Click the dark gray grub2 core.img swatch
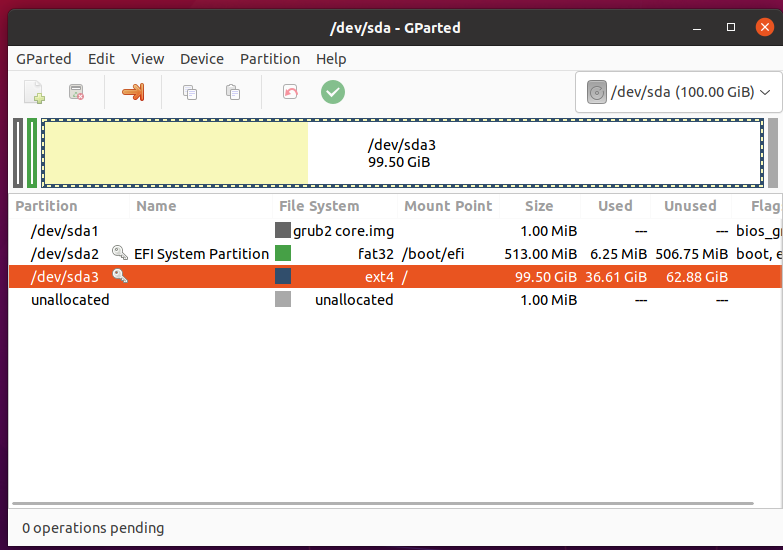This screenshot has width=783, height=550. coord(283,230)
